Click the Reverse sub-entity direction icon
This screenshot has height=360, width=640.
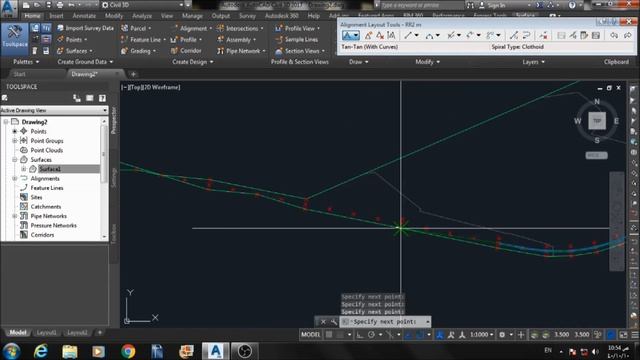coord(526,36)
